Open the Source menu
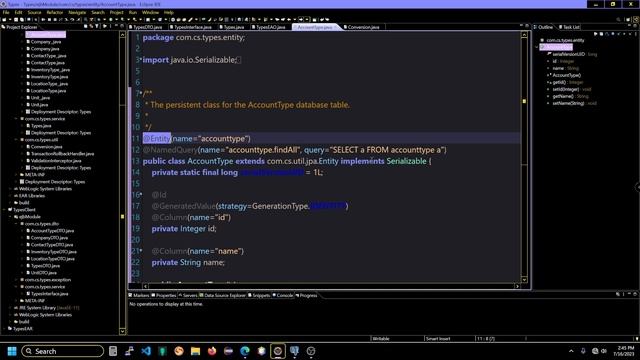640x360 pixels. coord(34,12)
